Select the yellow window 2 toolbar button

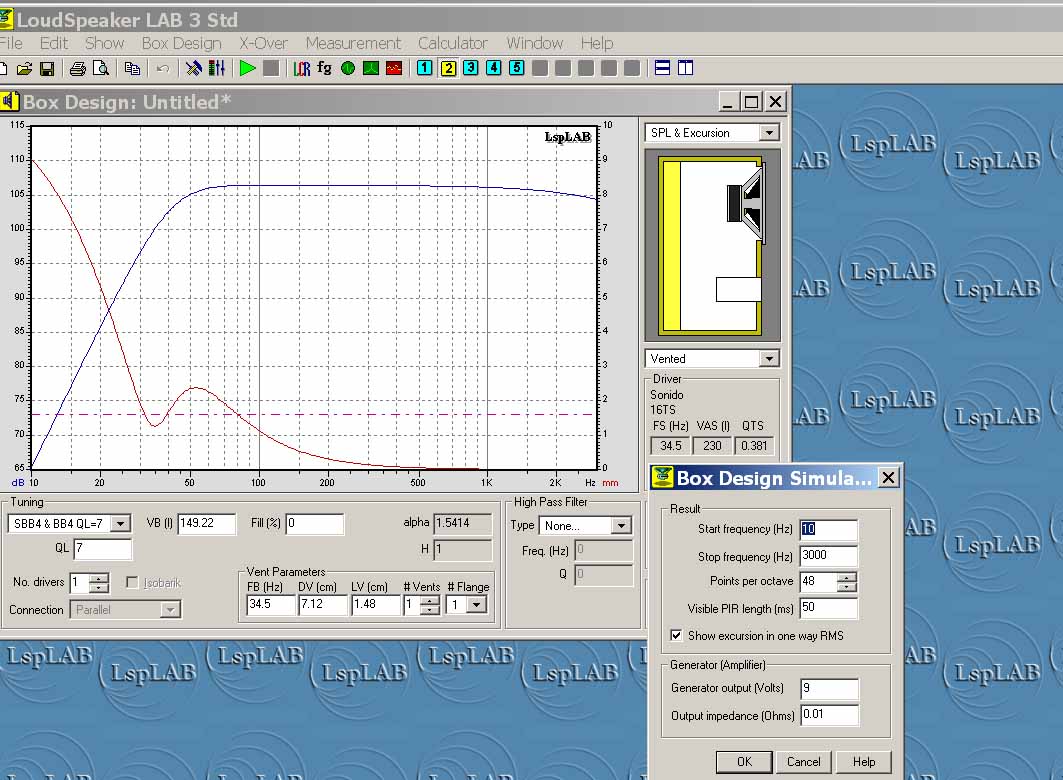tap(448, 68)
